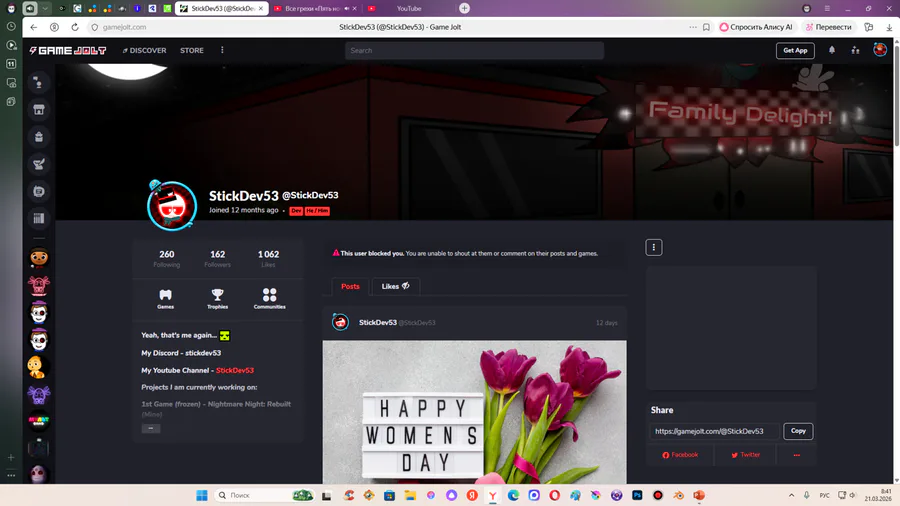Open more share options

[x=796, y=455]
